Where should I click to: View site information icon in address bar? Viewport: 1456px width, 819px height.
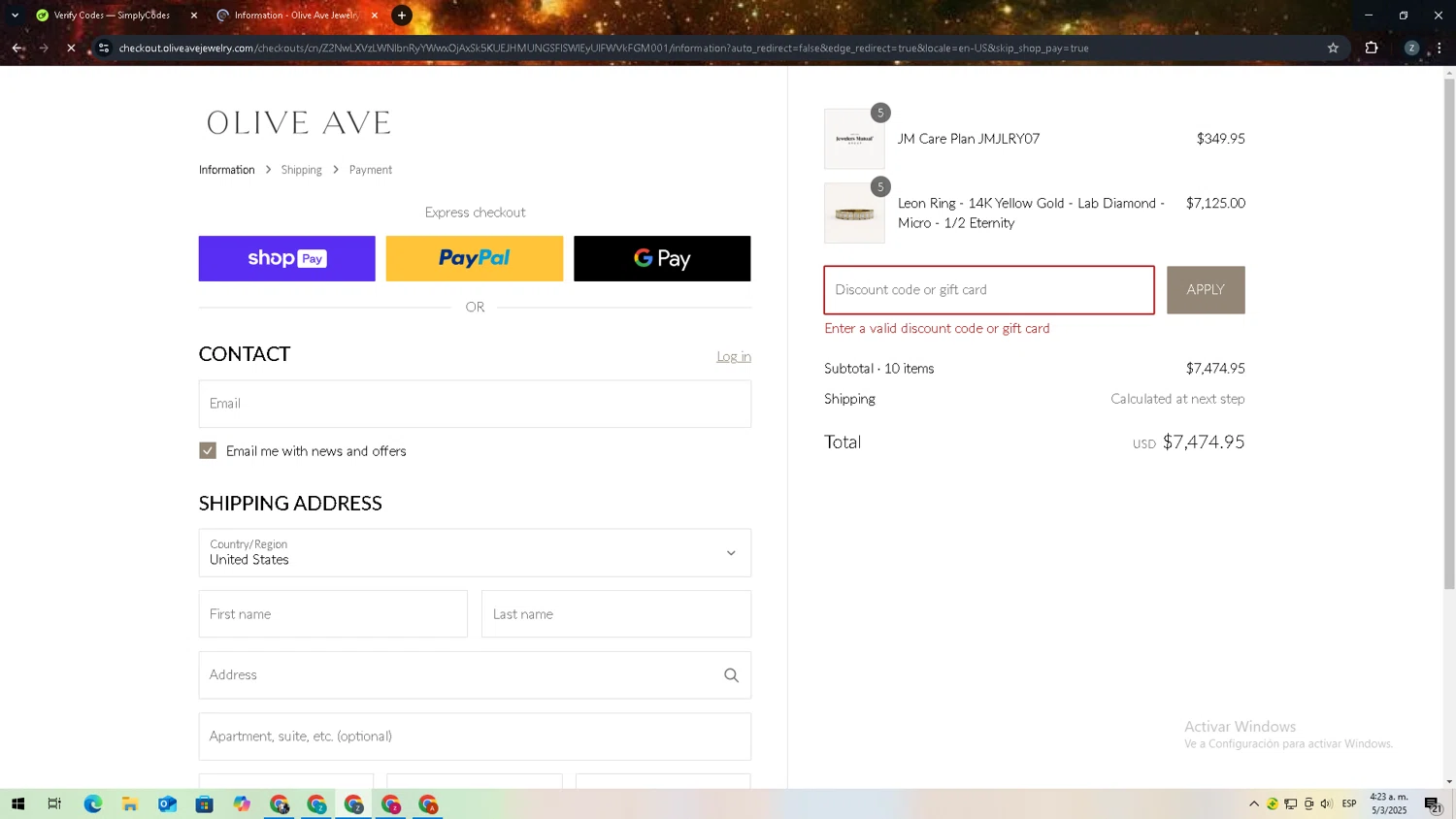point(104,48)
